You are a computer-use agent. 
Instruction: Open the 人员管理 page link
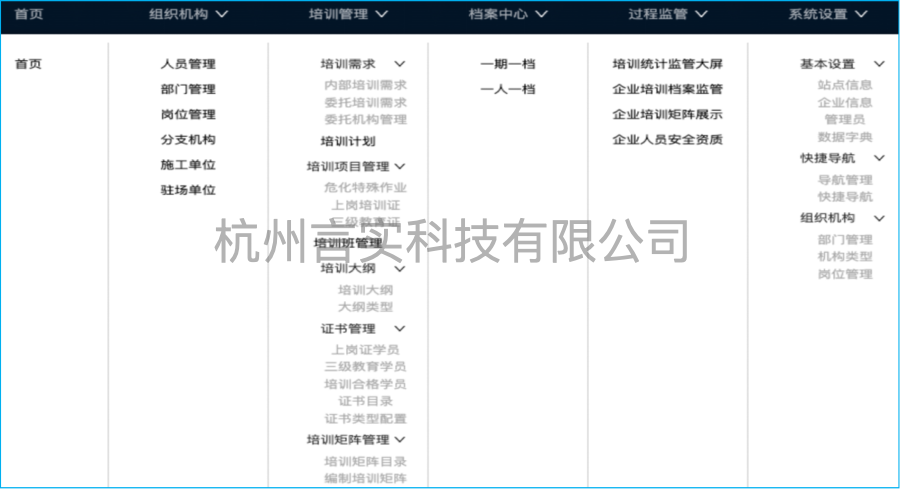(188, 64)
